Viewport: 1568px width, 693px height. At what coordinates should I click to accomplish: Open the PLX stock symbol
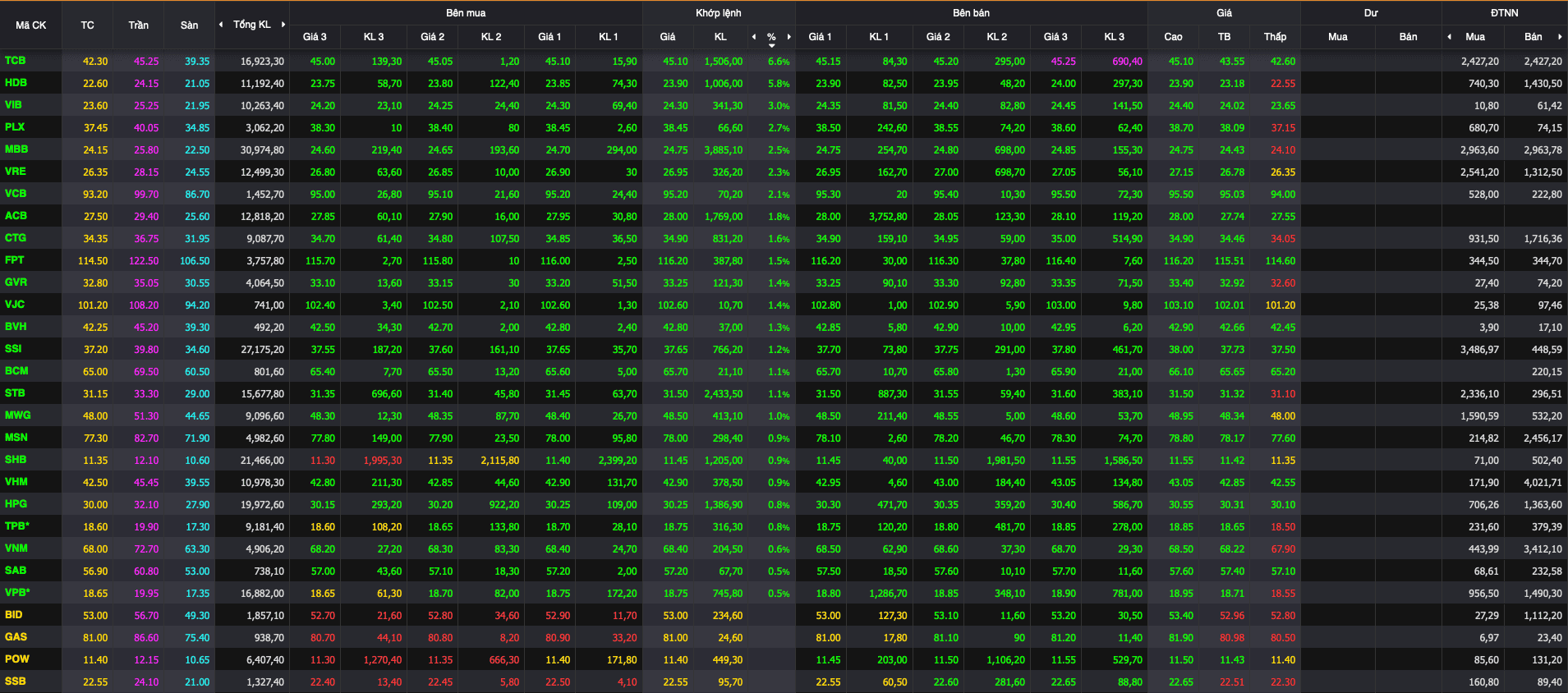(x=15, y=127)
